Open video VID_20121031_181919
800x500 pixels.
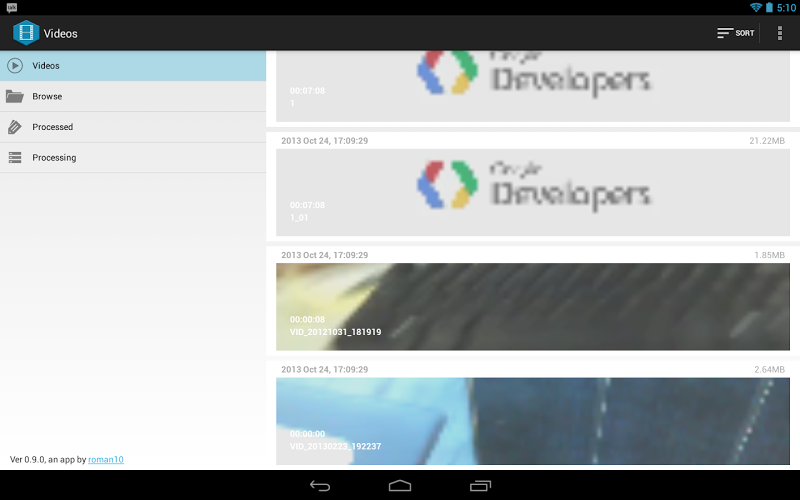coord(533,307)
